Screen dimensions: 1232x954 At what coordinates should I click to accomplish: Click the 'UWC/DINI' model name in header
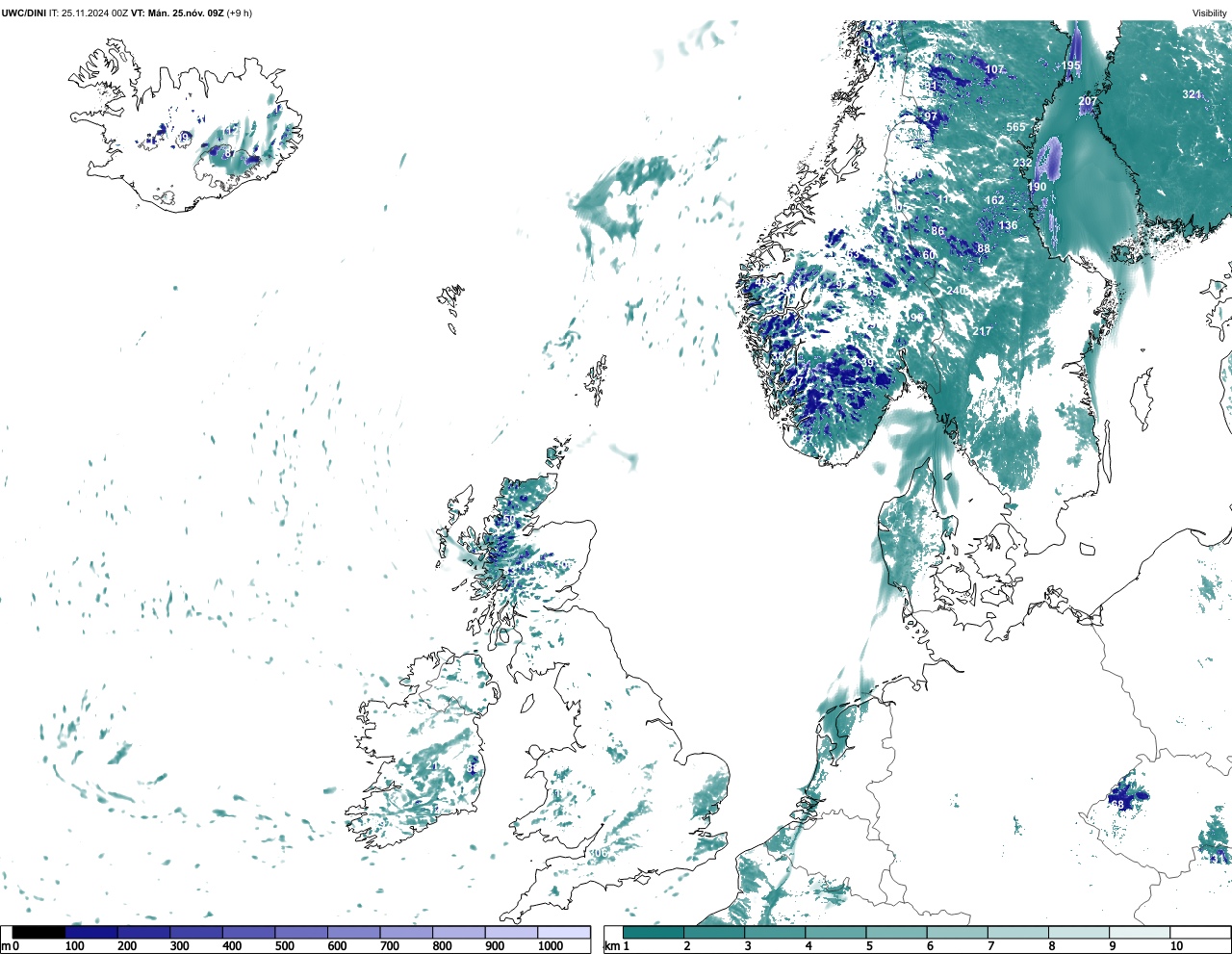click(23, 13)
